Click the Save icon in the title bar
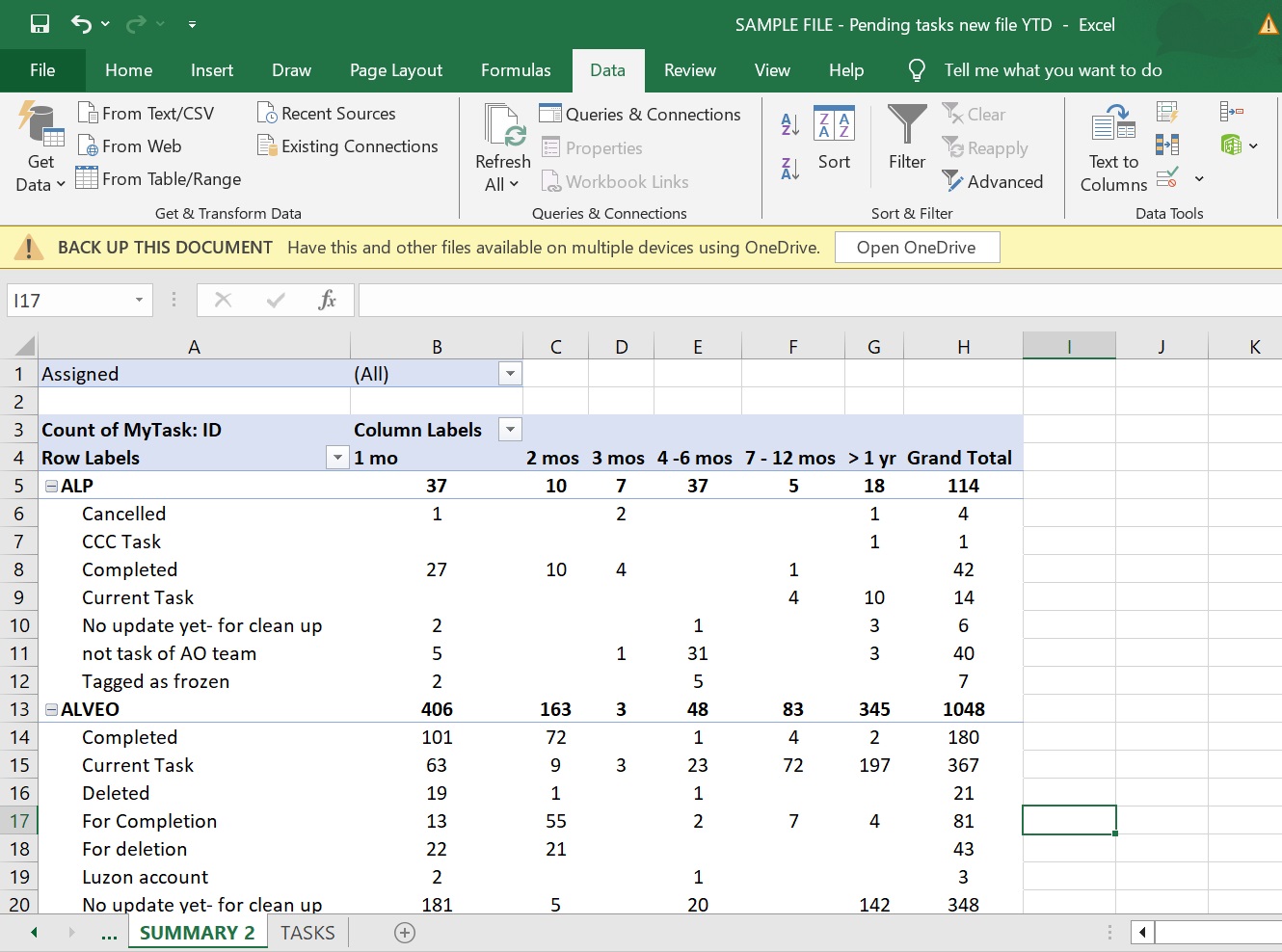 pyautogui.click(x=40, y=24)
